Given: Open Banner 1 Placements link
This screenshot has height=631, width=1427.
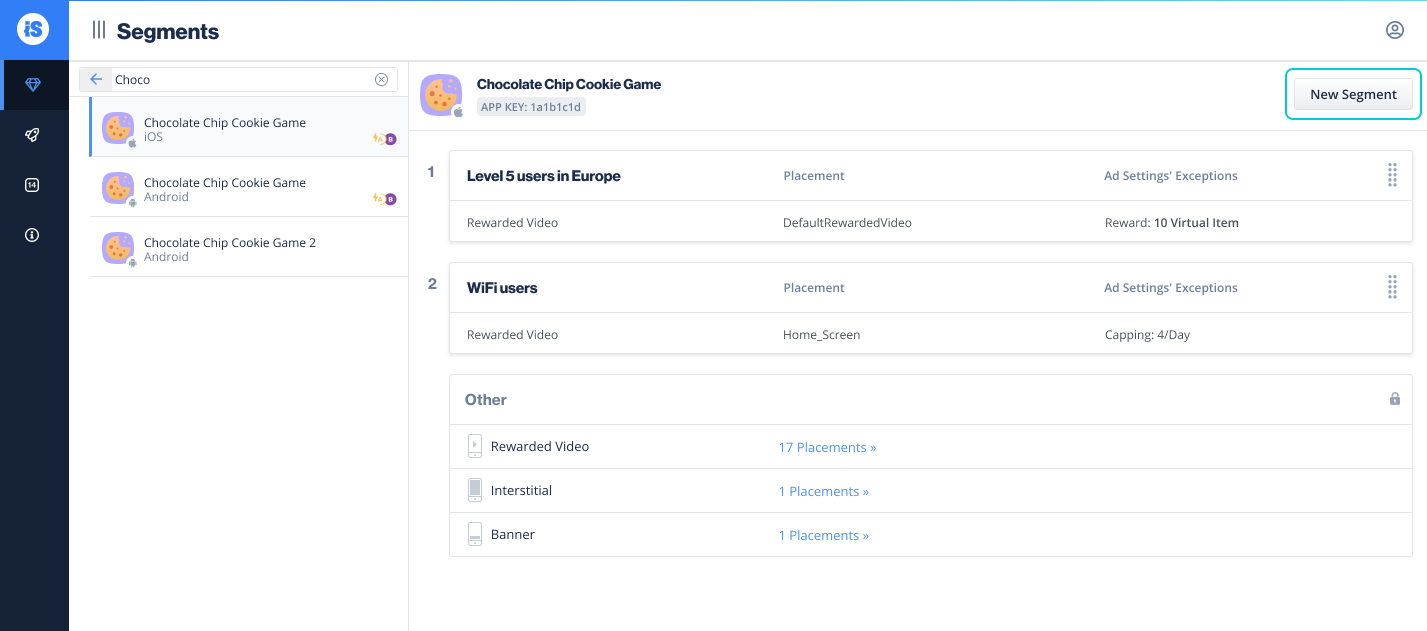Looking at the screenshot, I should coord(823,535).
